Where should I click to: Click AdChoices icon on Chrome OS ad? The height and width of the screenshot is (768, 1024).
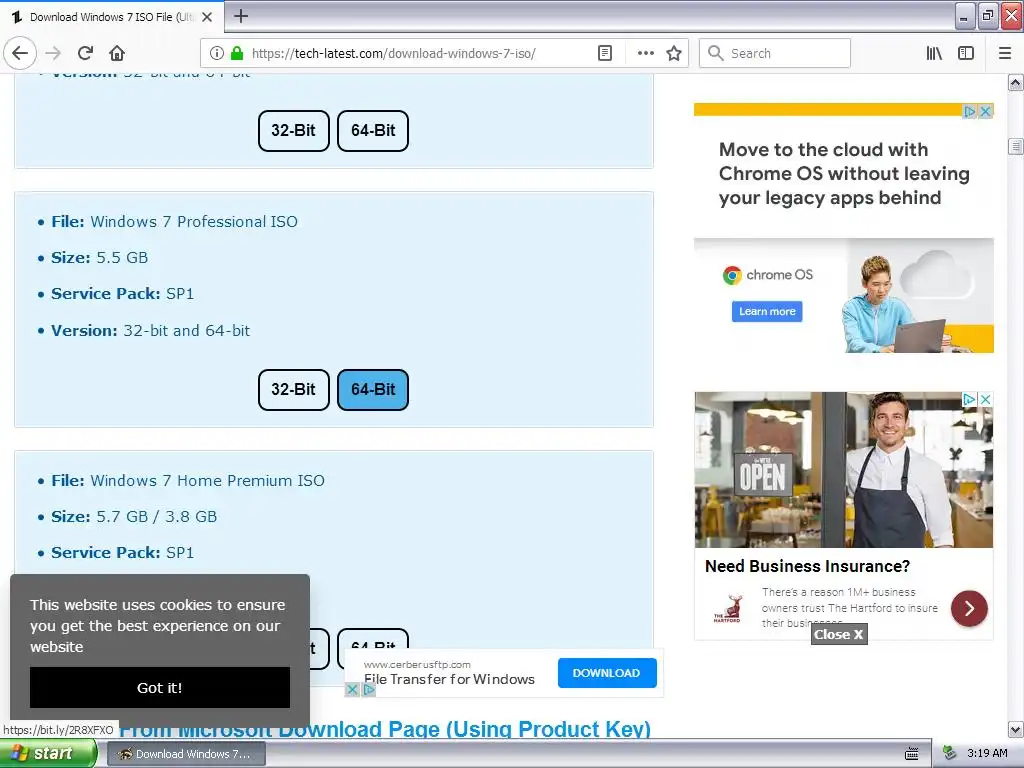(970, 111)
